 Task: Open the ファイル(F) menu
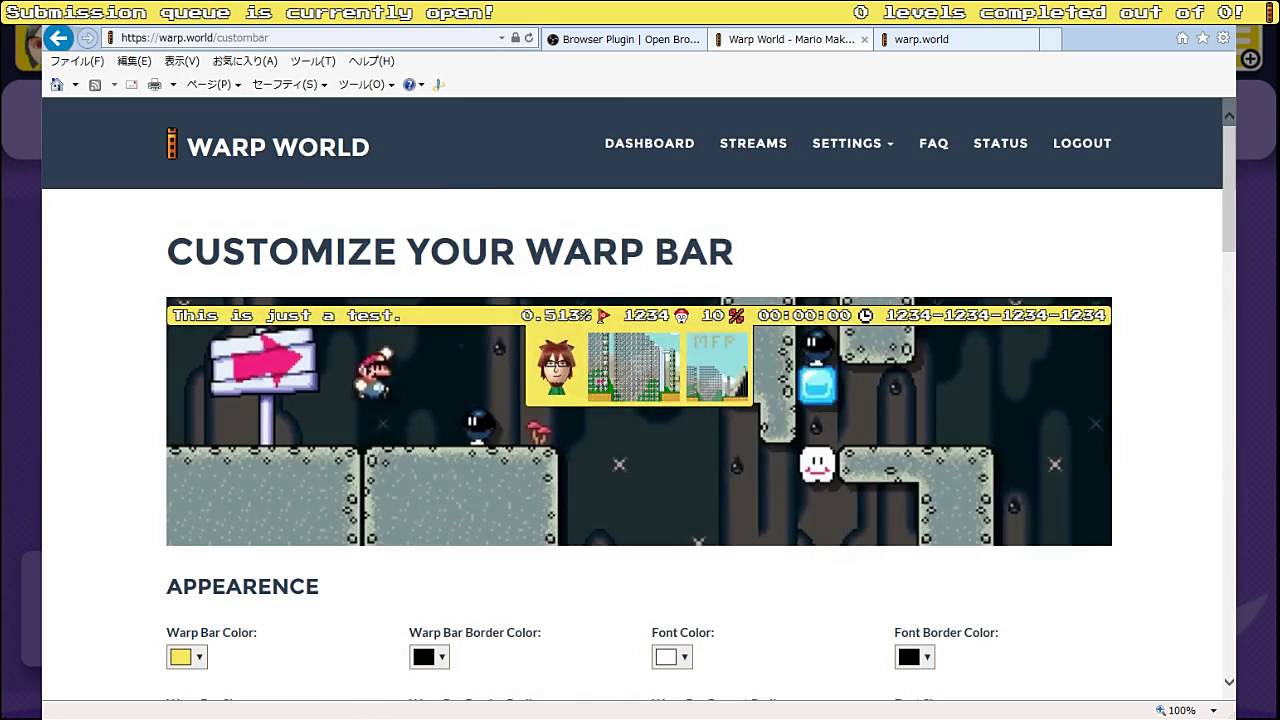pos(77,61)
